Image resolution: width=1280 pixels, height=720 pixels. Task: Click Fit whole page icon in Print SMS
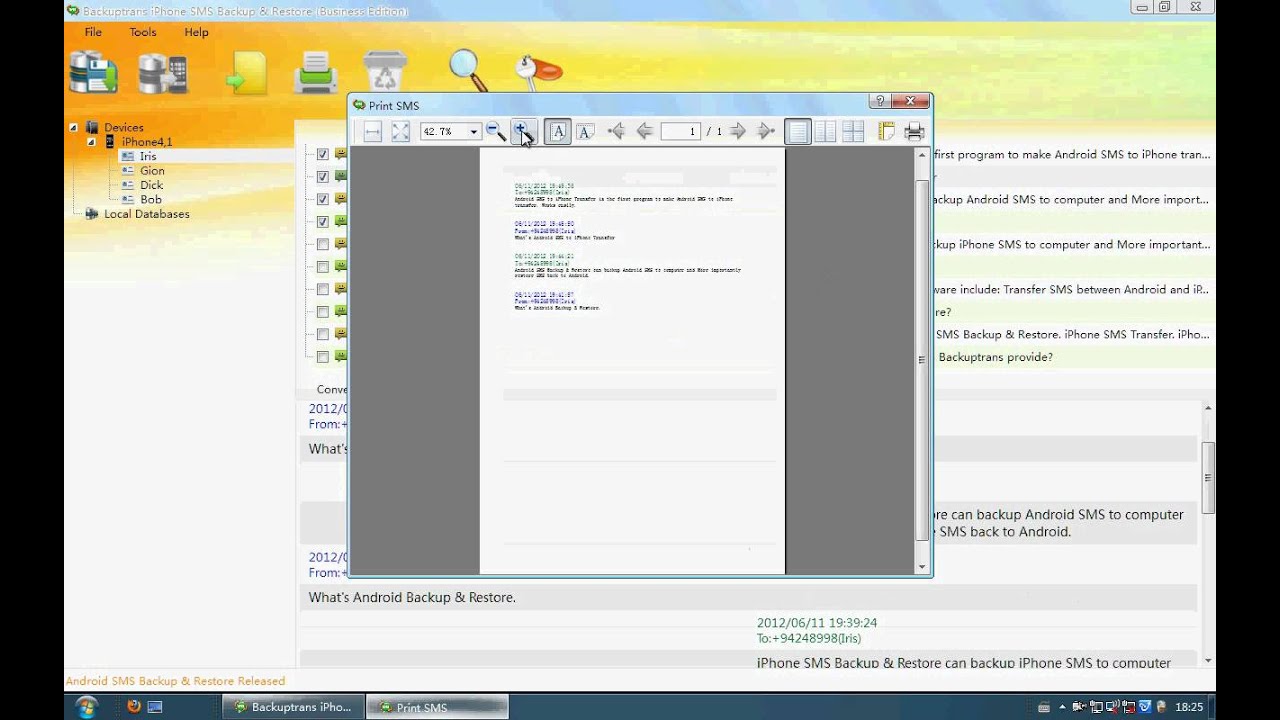(x=400, y=132)
